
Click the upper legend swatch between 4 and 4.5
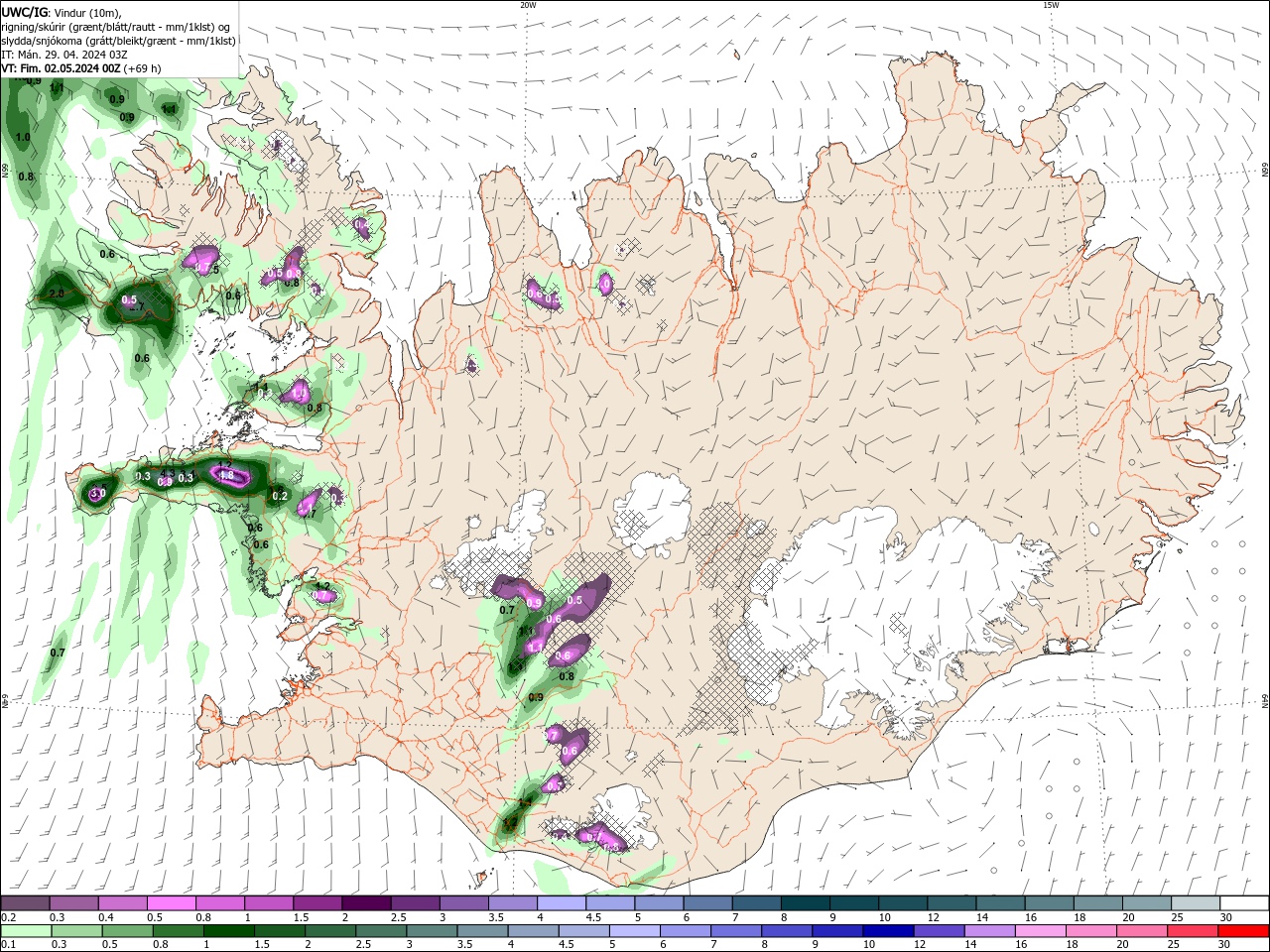(x=562, y=903)
